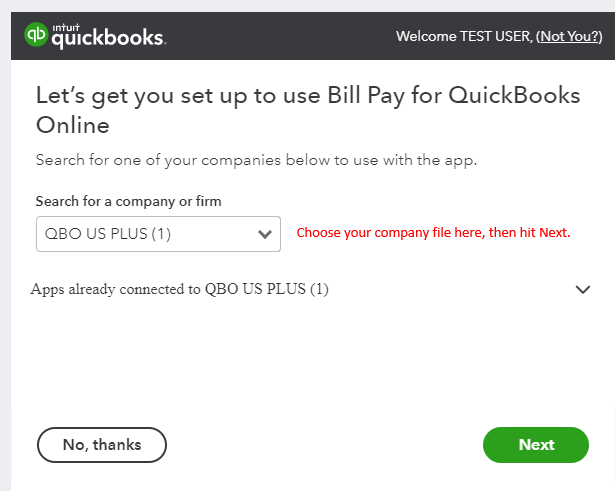The height and width of the screenshot is (491, 615).
Task: Click the "Search for a company or firm" label
Action: 128,201
